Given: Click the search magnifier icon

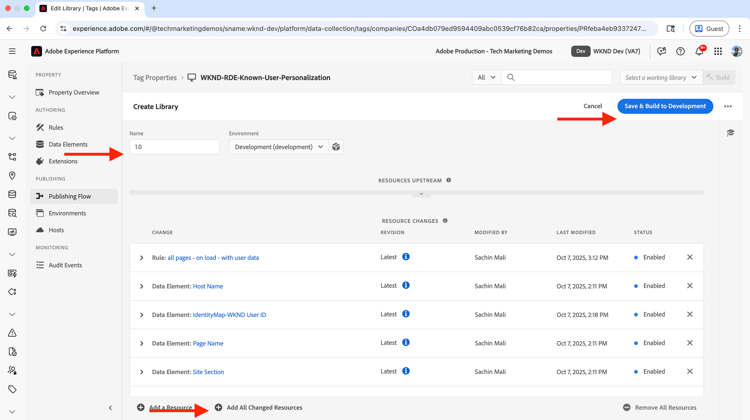Looking at the screenshot, I should (x=511, y=77).
